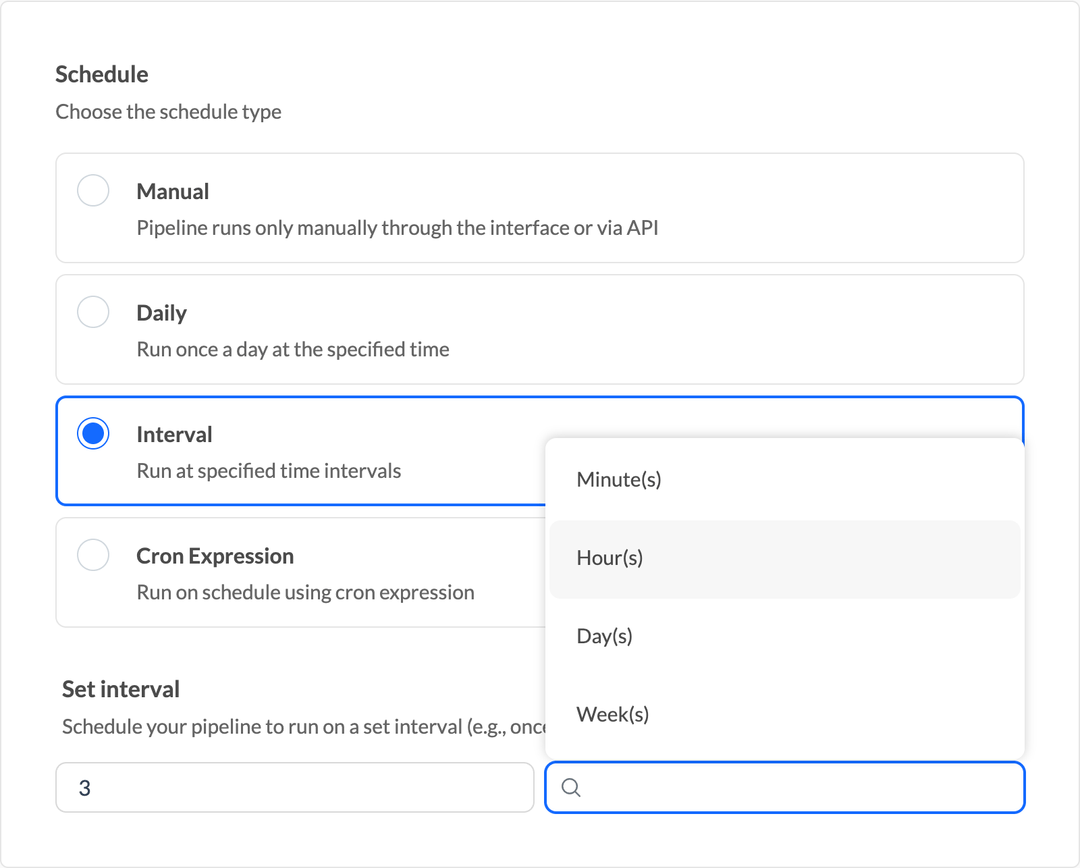Click the Daily option title

point(162,313)
